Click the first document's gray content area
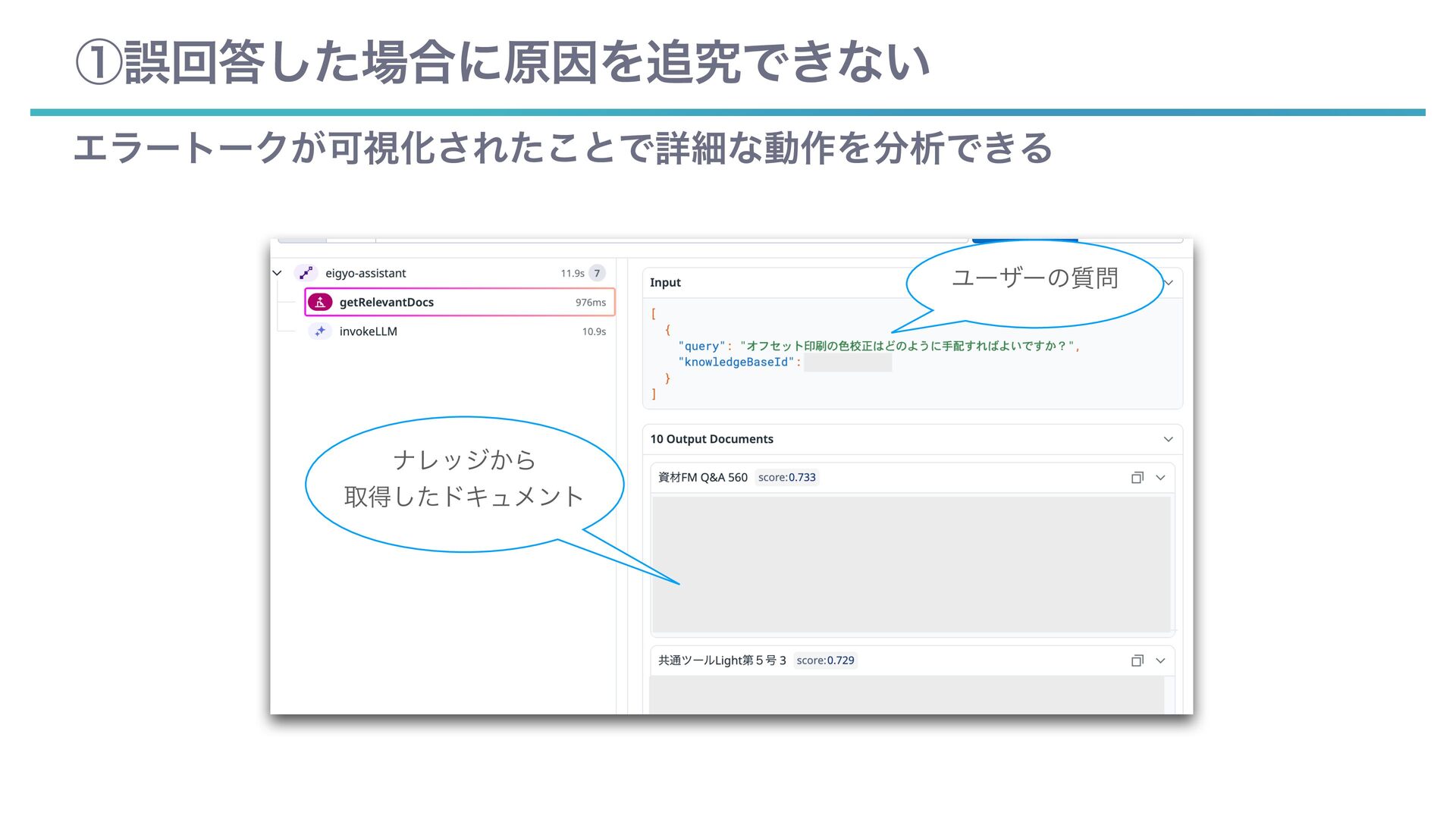This screenshot has width=1456, height=819. pyautogui.click(x=910, y=563)
